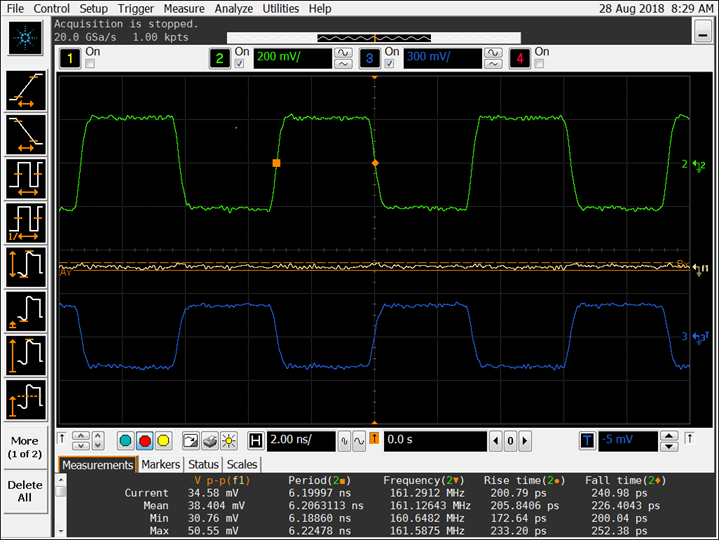Click measurements panel scrollbar down arrow
Viewport: 719px width, 540px height.
click(61, 532)
